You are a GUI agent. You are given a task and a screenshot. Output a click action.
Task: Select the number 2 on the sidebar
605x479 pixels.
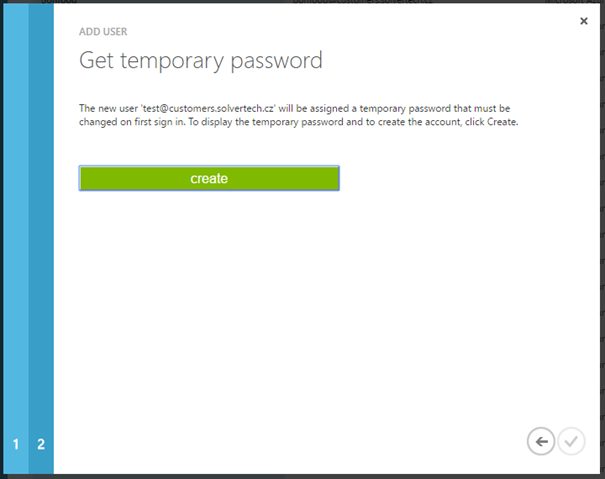(x=41, y=444)
